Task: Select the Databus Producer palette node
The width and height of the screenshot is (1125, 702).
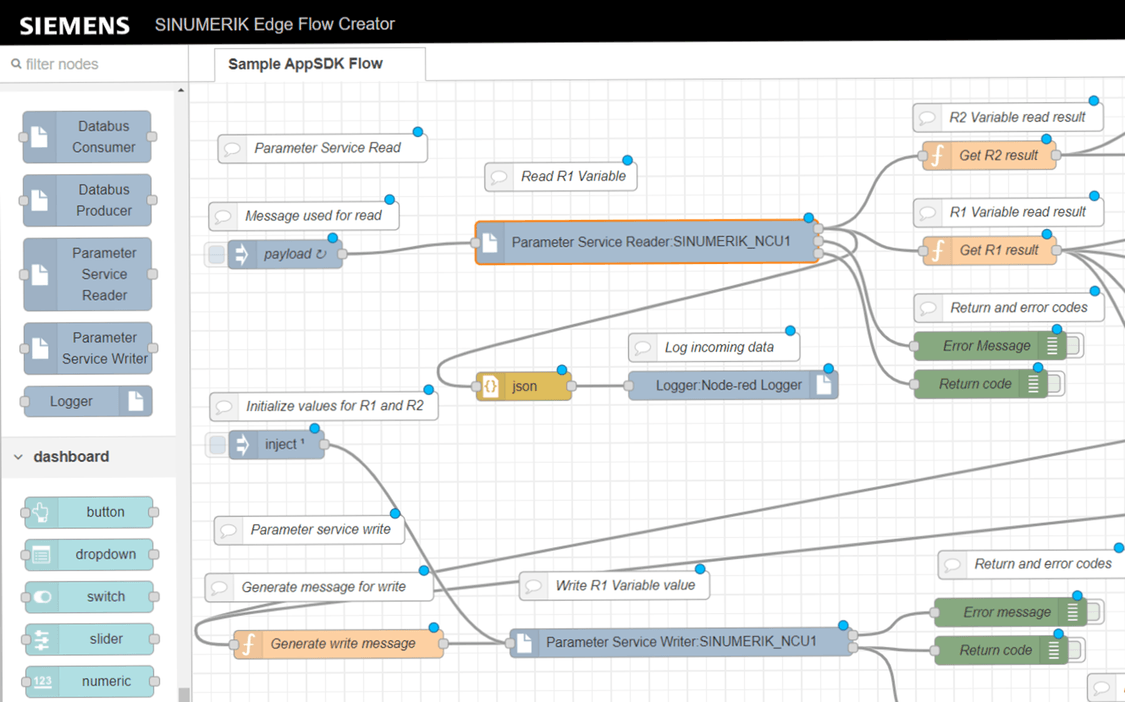Action: point(87,200)
